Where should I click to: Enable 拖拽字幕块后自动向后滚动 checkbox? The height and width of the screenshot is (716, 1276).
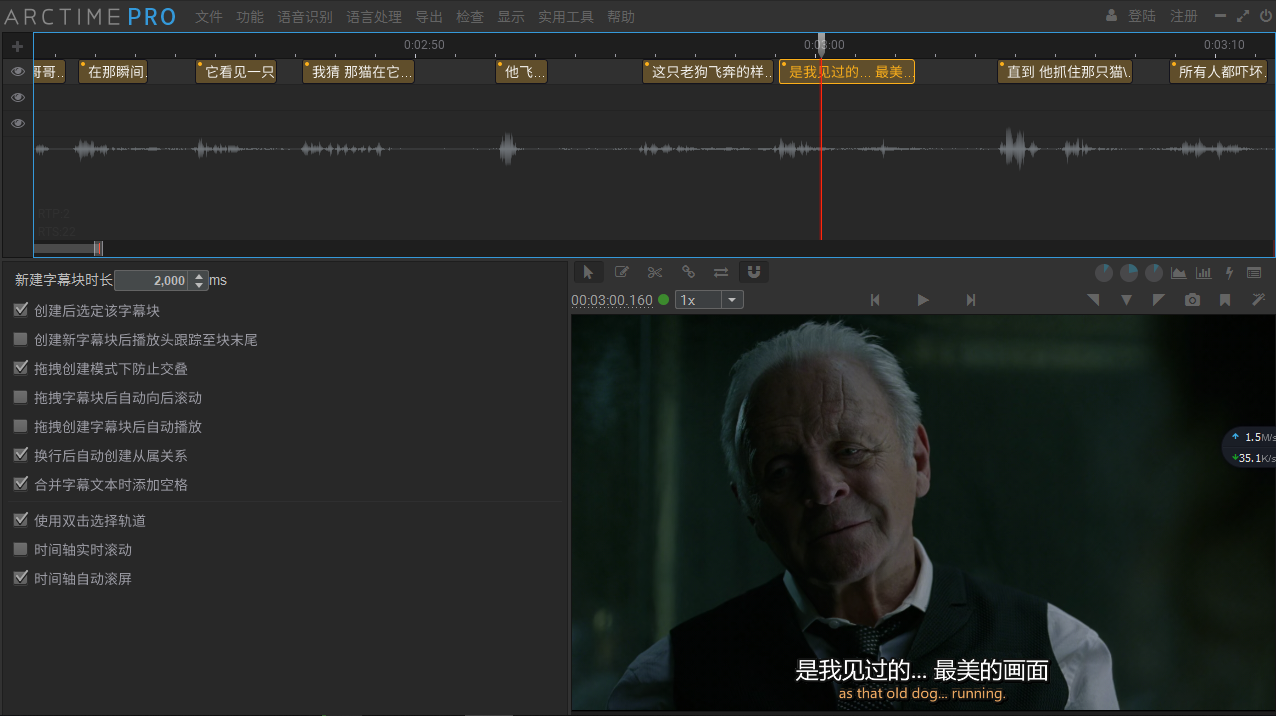pos(21,397)
